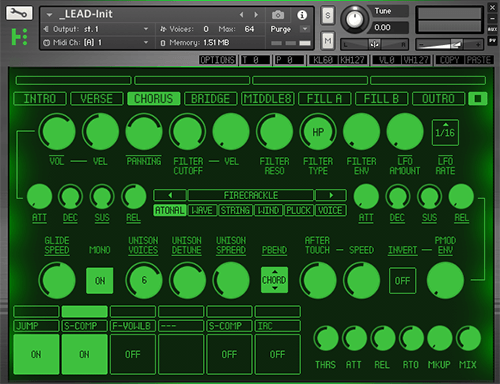Click the pan slider center handle

point(374,44)
